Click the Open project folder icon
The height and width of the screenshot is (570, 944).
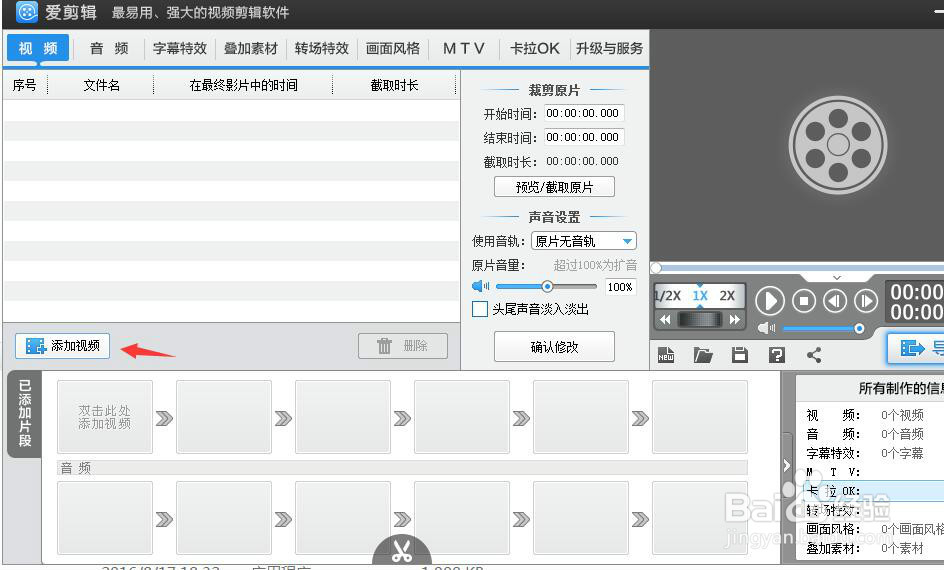(x=703, y=355)
